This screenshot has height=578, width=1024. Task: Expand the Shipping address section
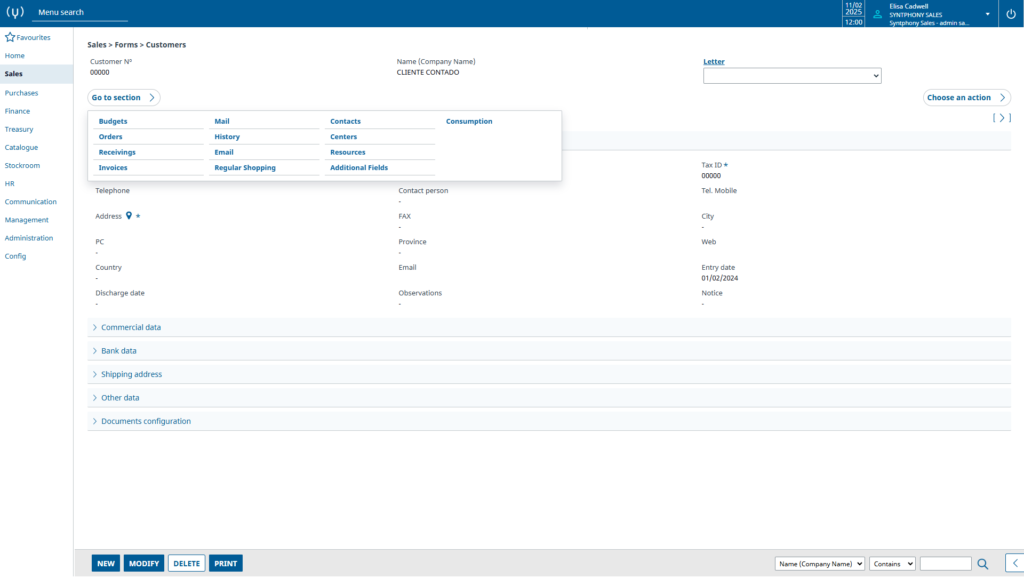click(549, 374)
